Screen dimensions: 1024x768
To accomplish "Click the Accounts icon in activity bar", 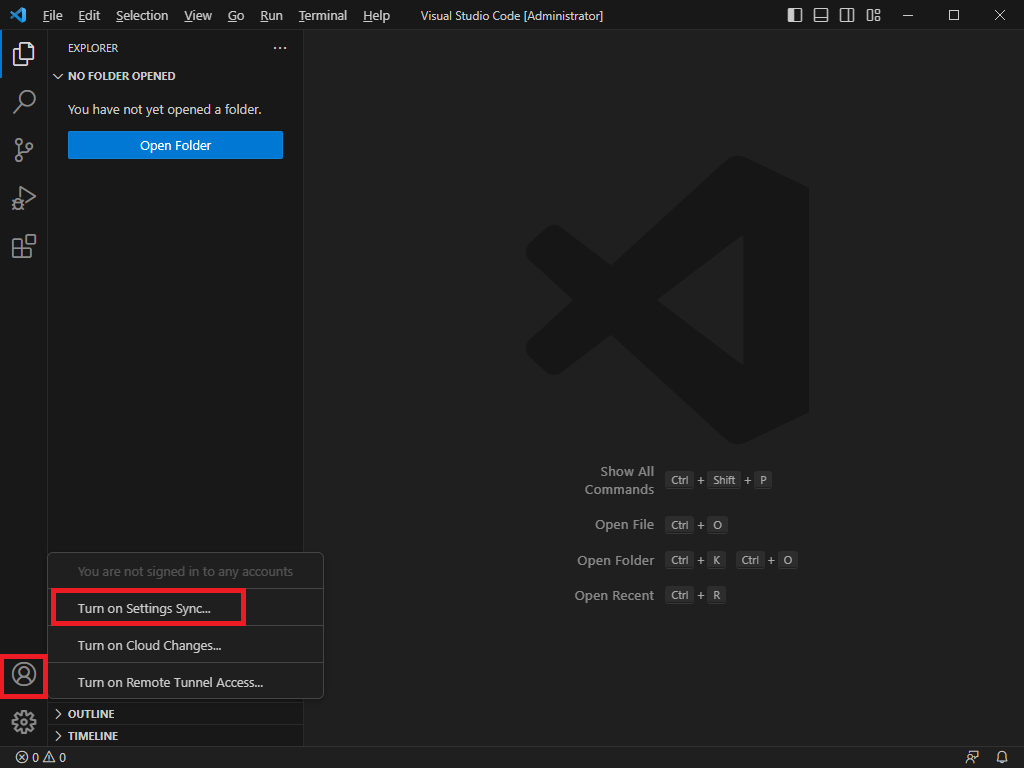I will (24, 675).
